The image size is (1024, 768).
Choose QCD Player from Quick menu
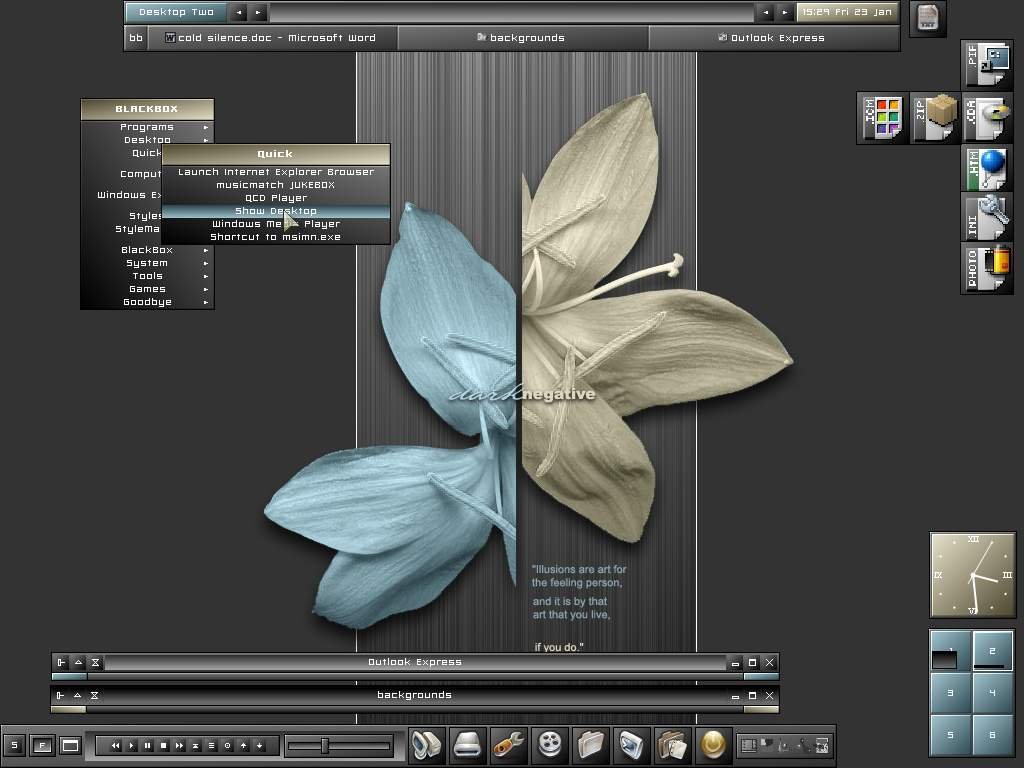(x=275, y=198)
